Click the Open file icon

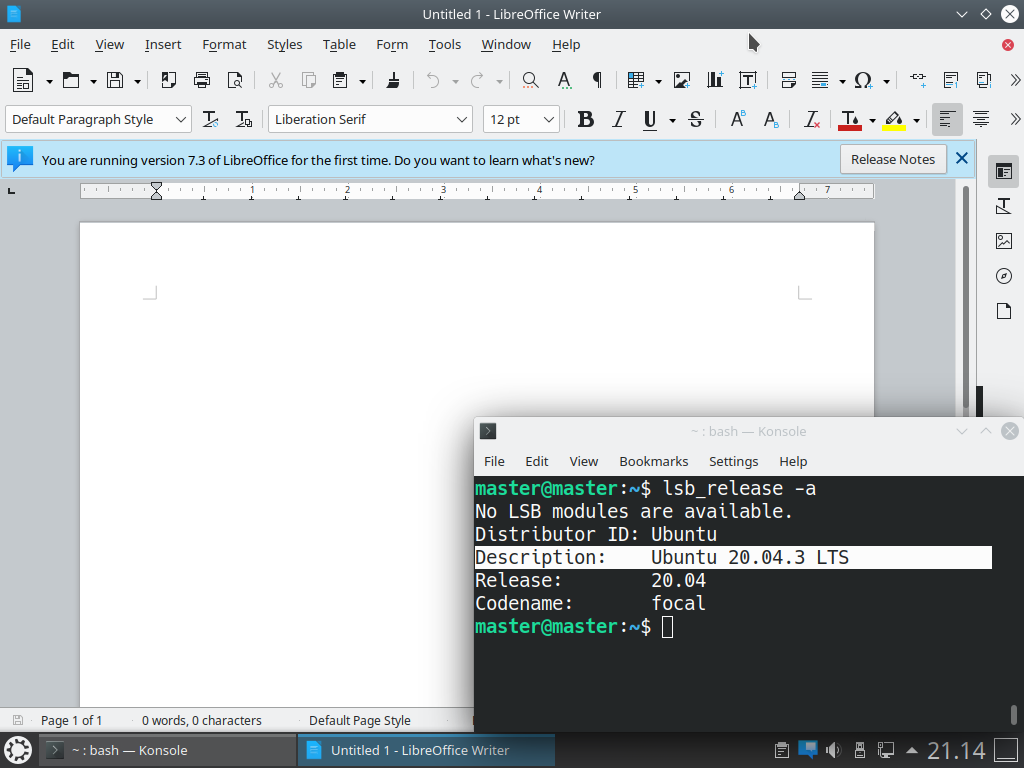point(71,80)
